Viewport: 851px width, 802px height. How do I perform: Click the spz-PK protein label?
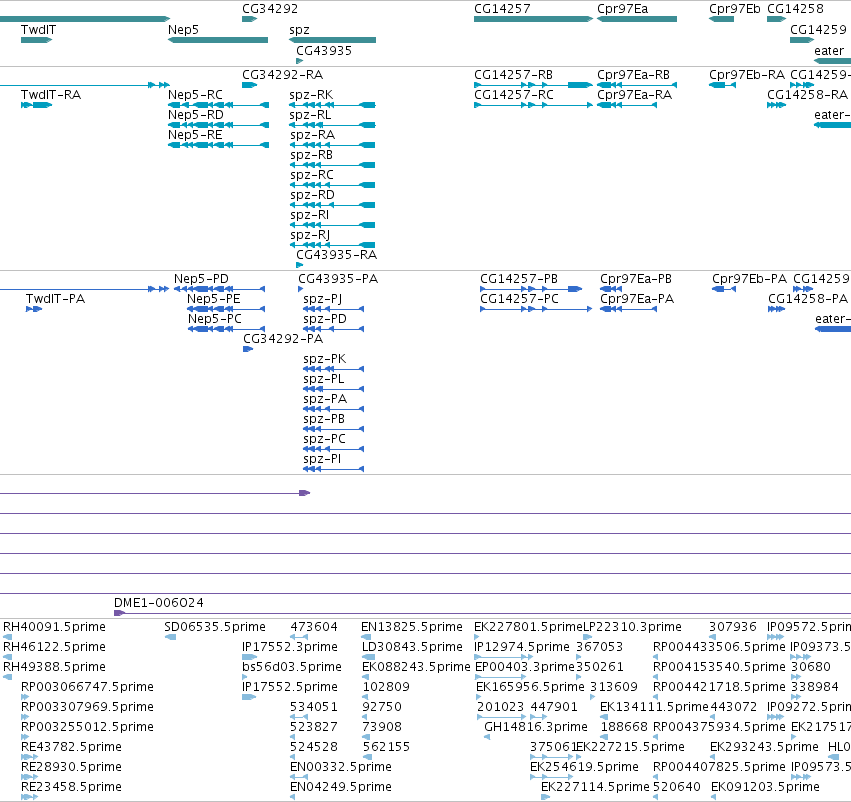pyautogui.click(x=324, y=359)
